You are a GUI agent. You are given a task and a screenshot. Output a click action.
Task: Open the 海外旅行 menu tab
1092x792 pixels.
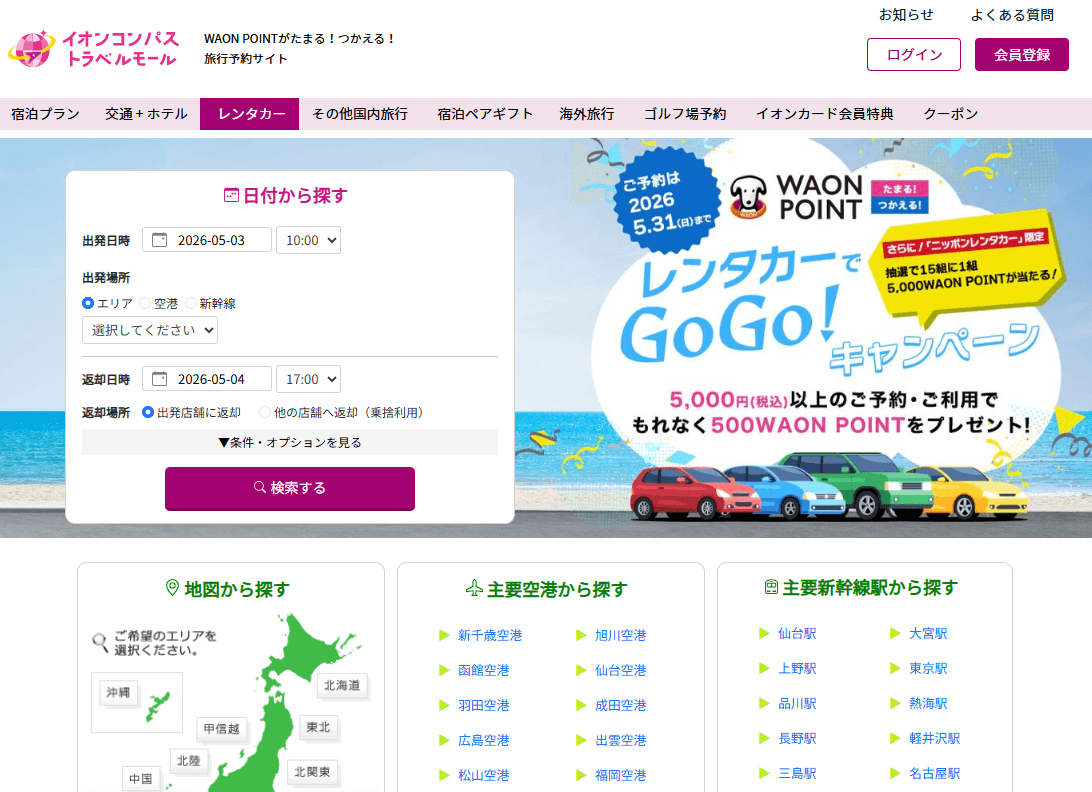(x=587, y=114)
